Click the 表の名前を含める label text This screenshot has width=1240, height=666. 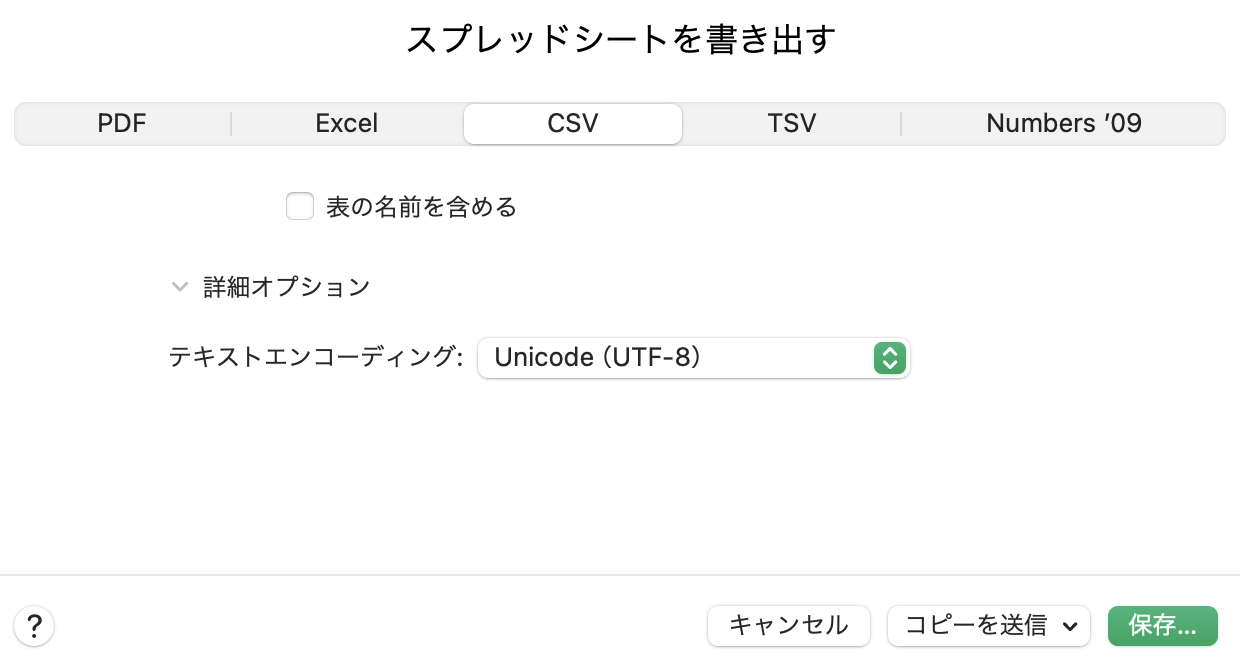421,207
